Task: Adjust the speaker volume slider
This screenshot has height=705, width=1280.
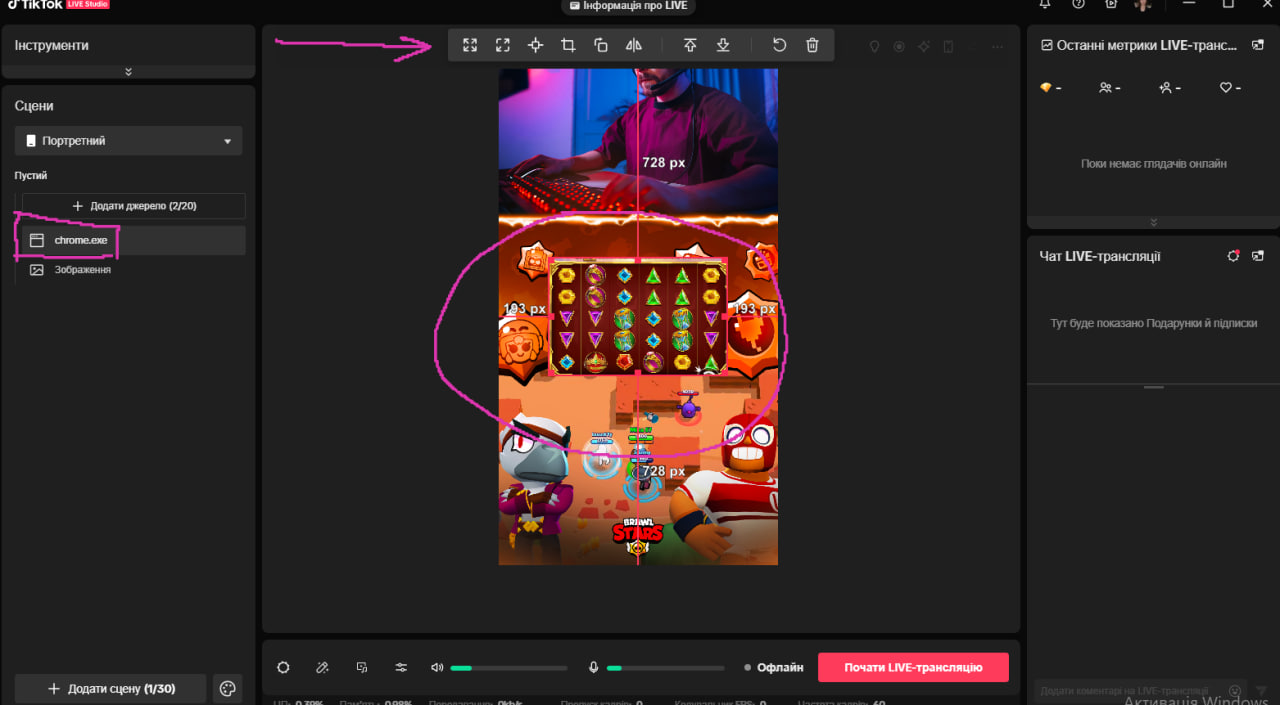Action: tap(508, 668)
